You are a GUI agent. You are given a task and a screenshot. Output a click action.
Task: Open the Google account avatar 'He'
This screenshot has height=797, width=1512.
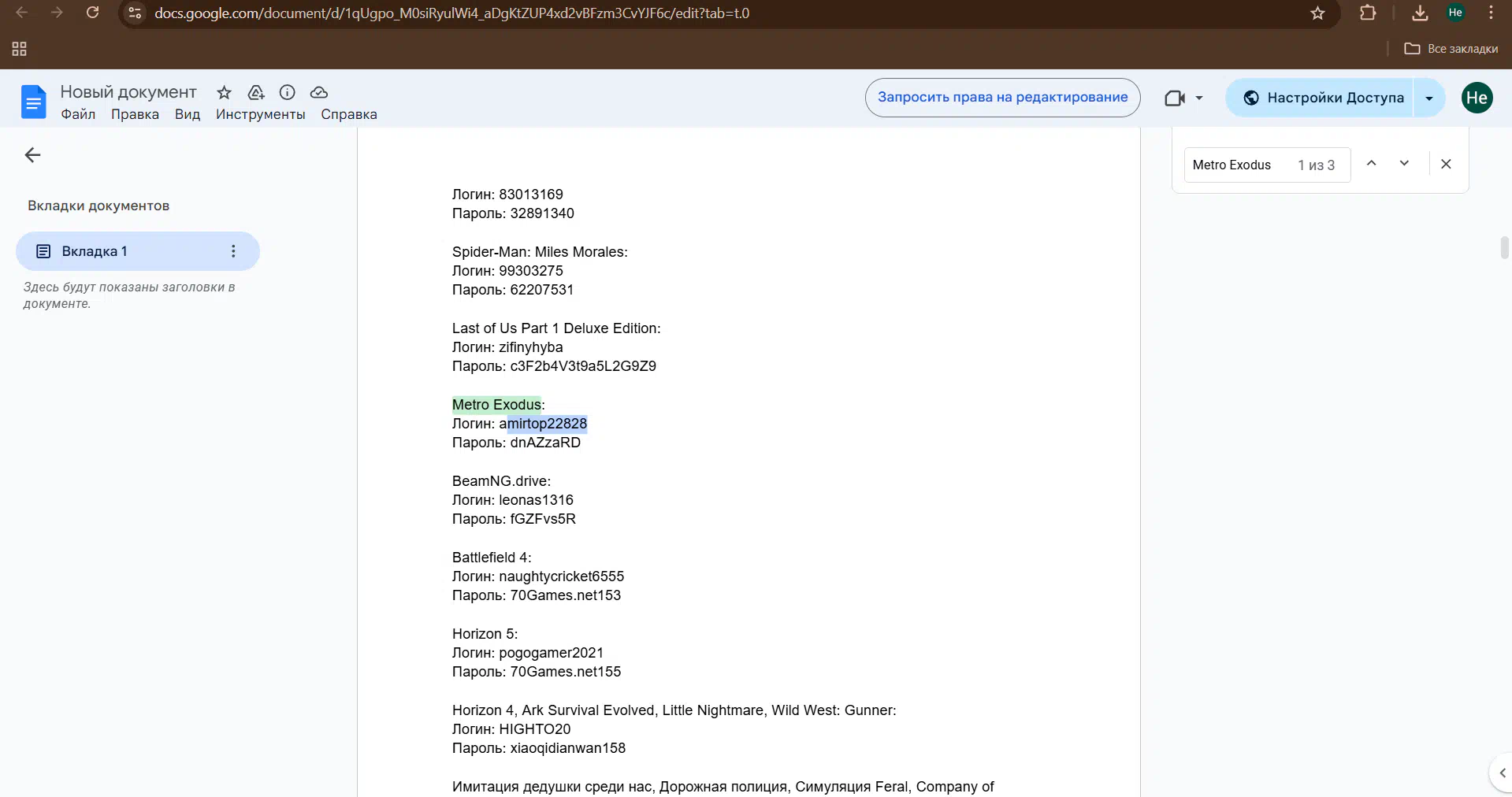pos(1477,98)
